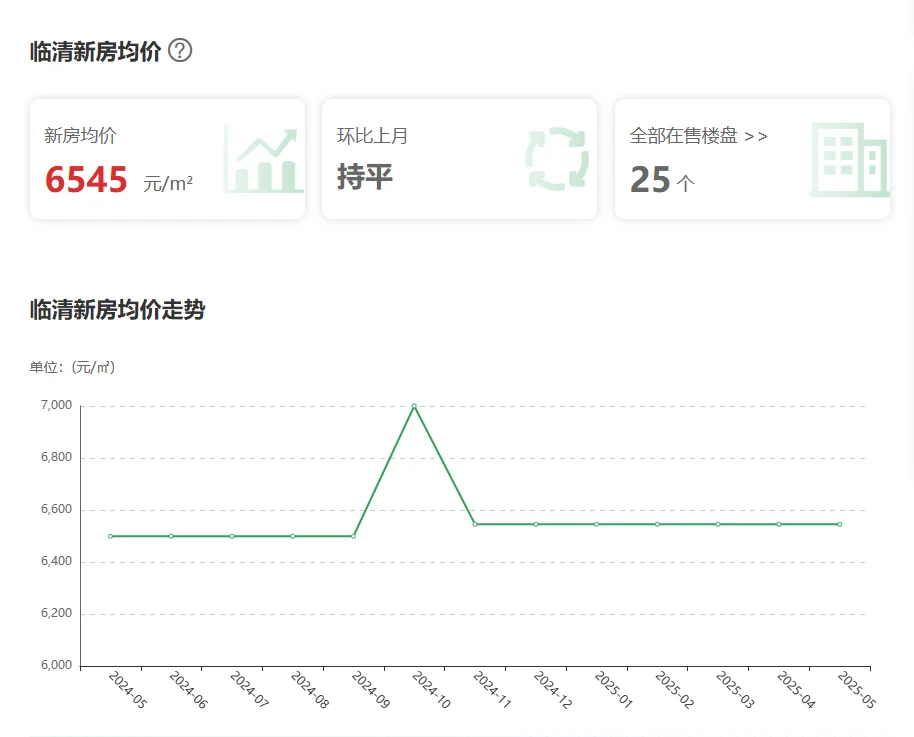Click the 6,000 y-axis label

pos(56,666)
